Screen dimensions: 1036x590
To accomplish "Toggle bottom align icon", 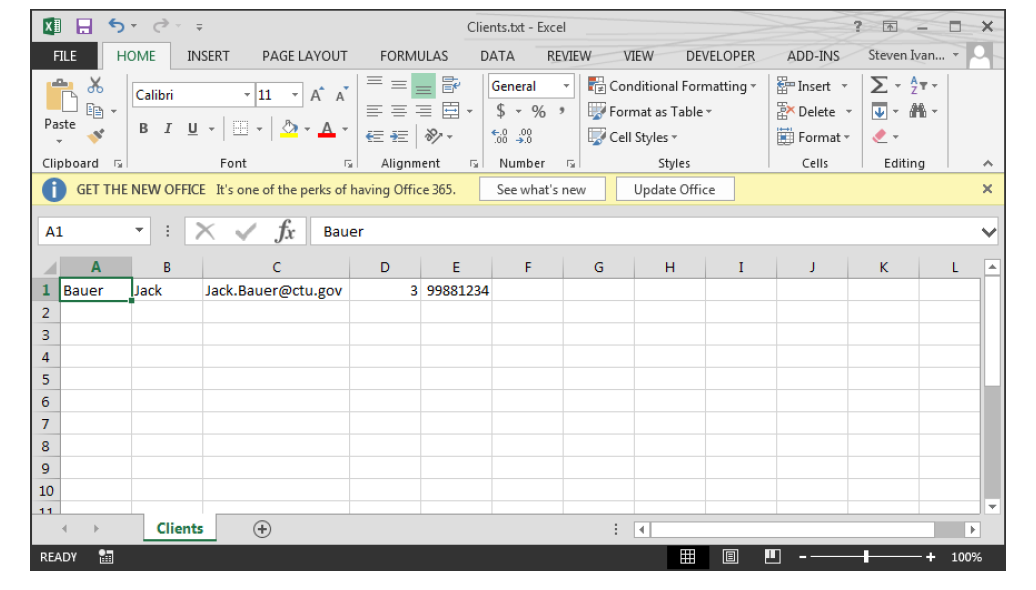I will click(424, 85).
